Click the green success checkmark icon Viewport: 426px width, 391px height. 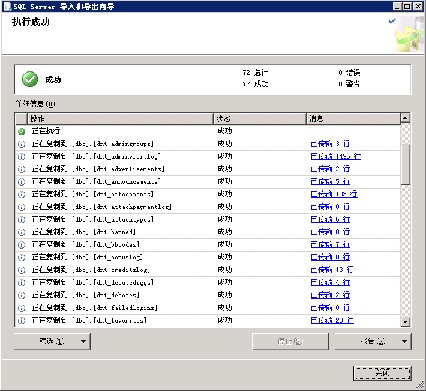click(x=30, y=79)
